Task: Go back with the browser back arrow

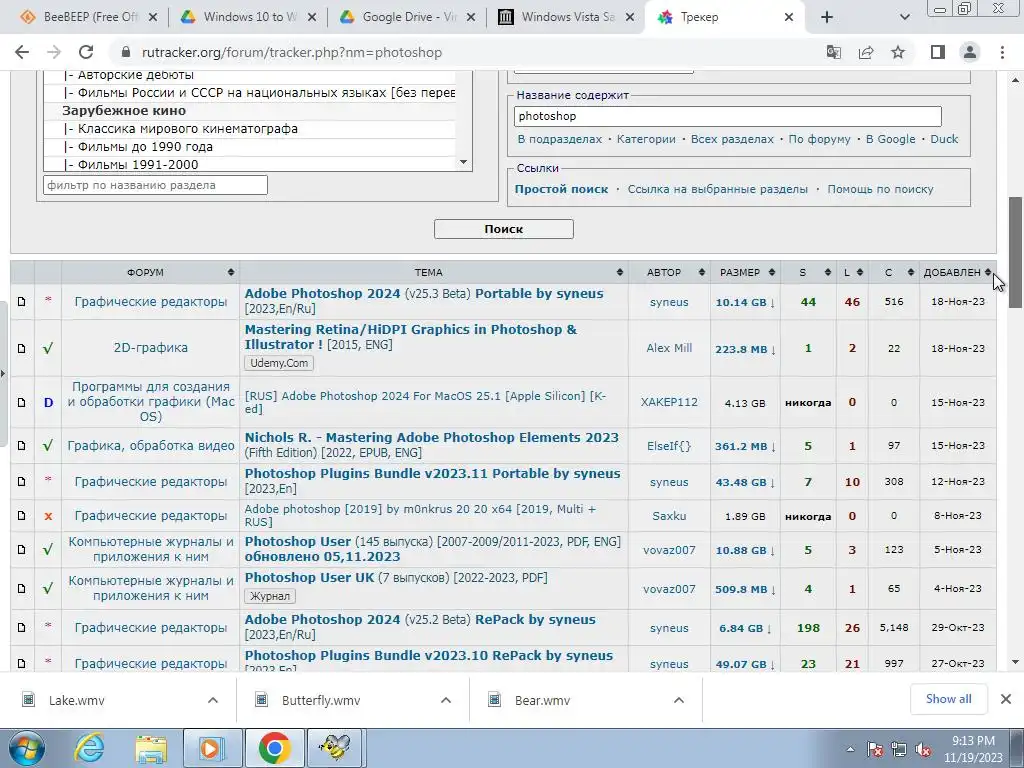Action: pos(22,52)
